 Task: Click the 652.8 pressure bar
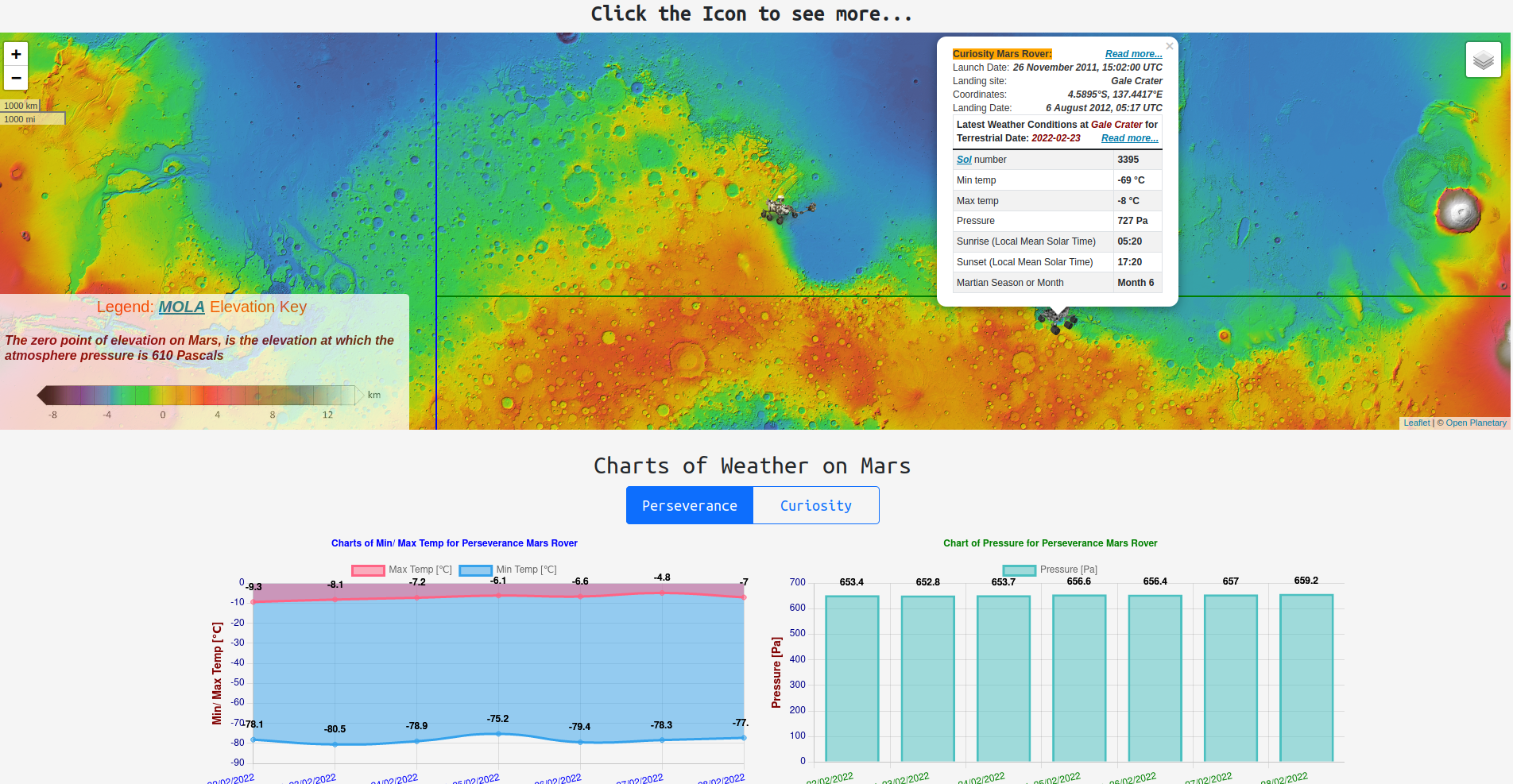point(927,678)
